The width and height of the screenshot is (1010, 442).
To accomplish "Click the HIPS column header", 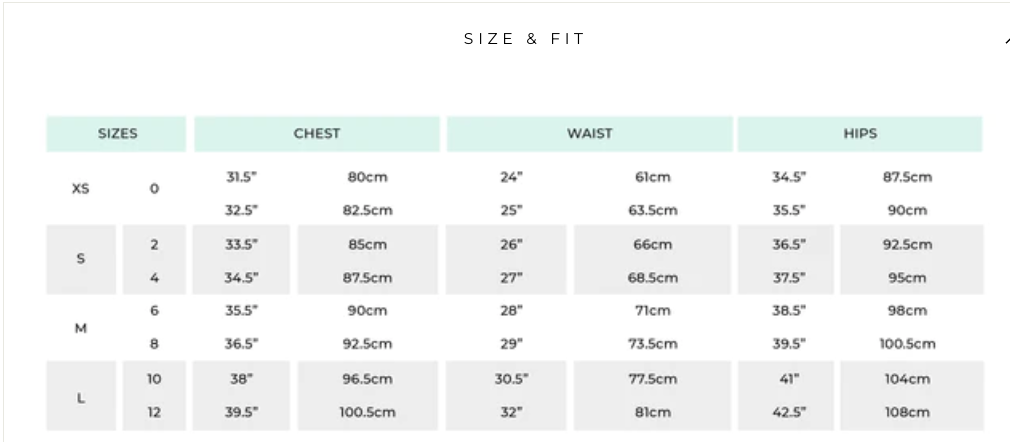I will pyautogui.click(x=860, y=133).
